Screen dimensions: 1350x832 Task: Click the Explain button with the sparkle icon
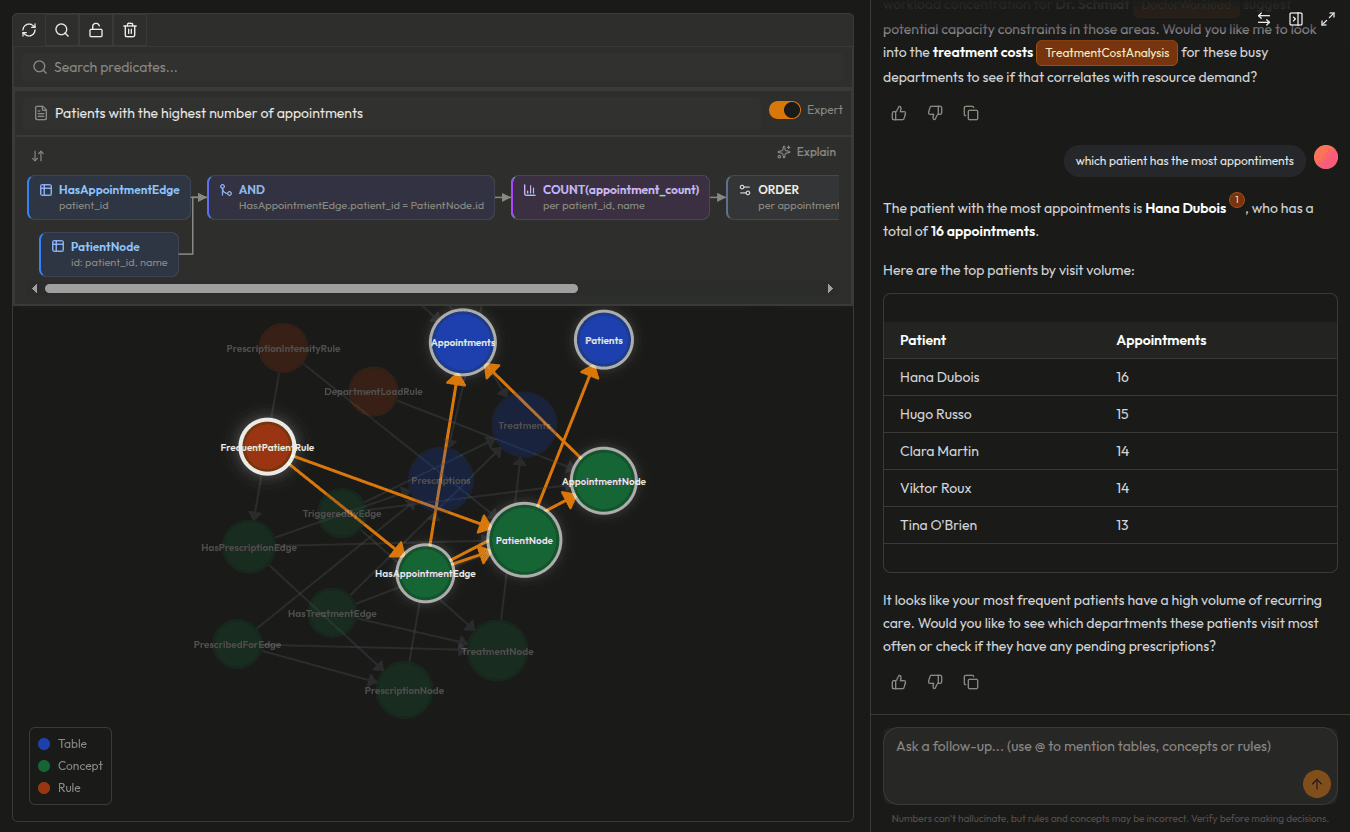pos(806,151)
